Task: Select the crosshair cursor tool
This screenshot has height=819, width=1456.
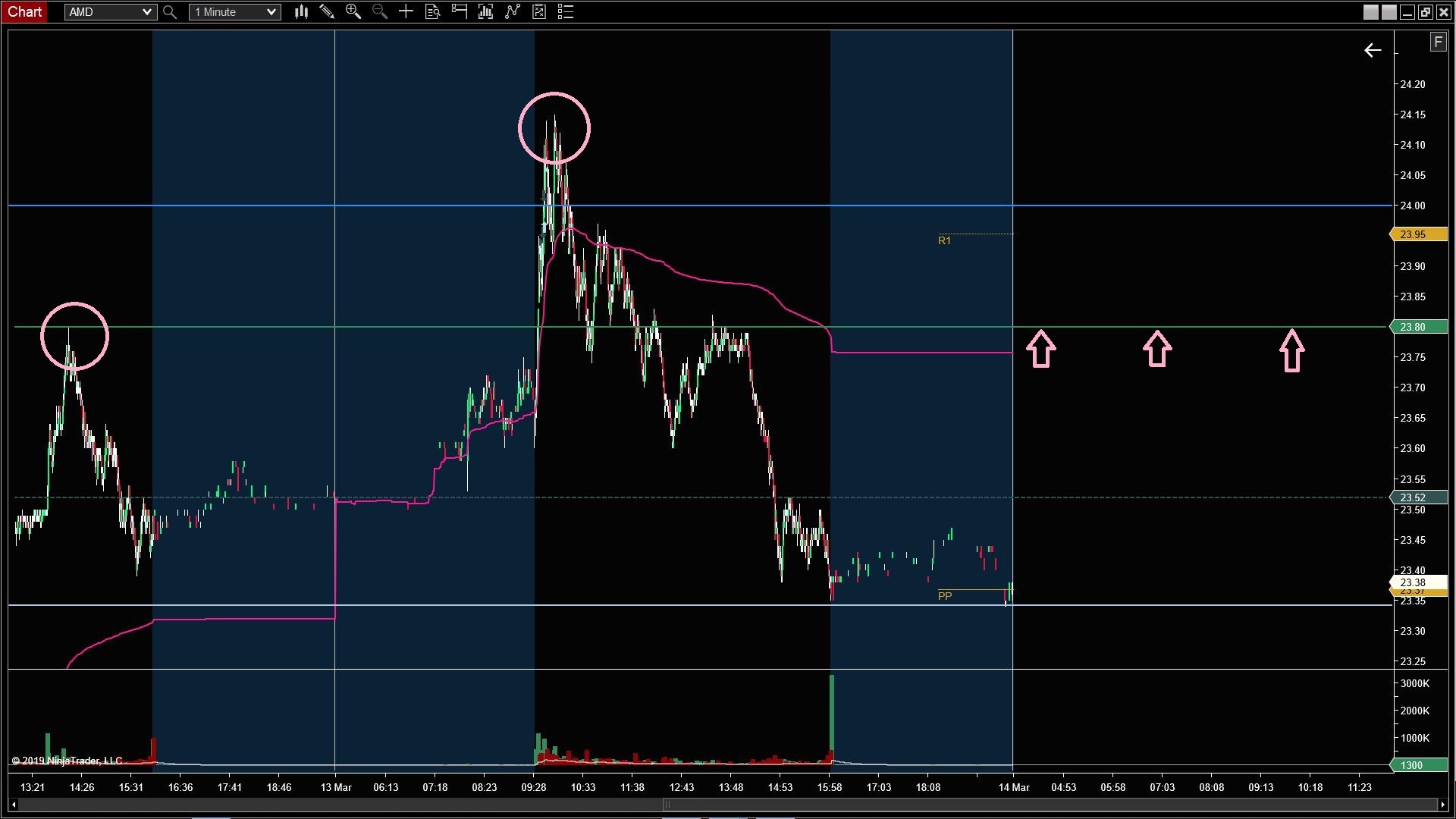Action: pyautogui.click(x=406, y=11)
